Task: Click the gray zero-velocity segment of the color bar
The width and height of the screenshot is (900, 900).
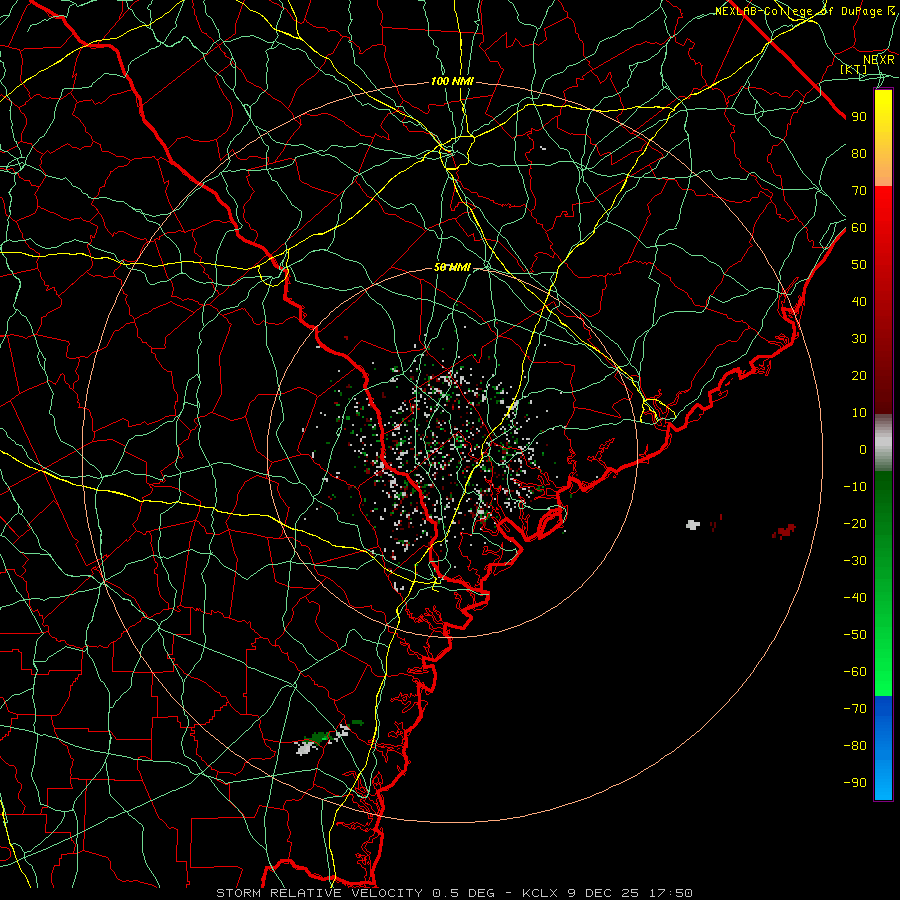Action: pyautogui.click(x=883, y=443)
